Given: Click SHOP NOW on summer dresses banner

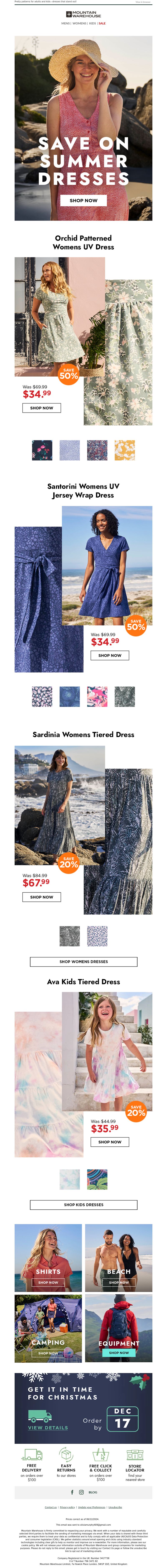Looking at the screenshot, I should click(83, 200).
